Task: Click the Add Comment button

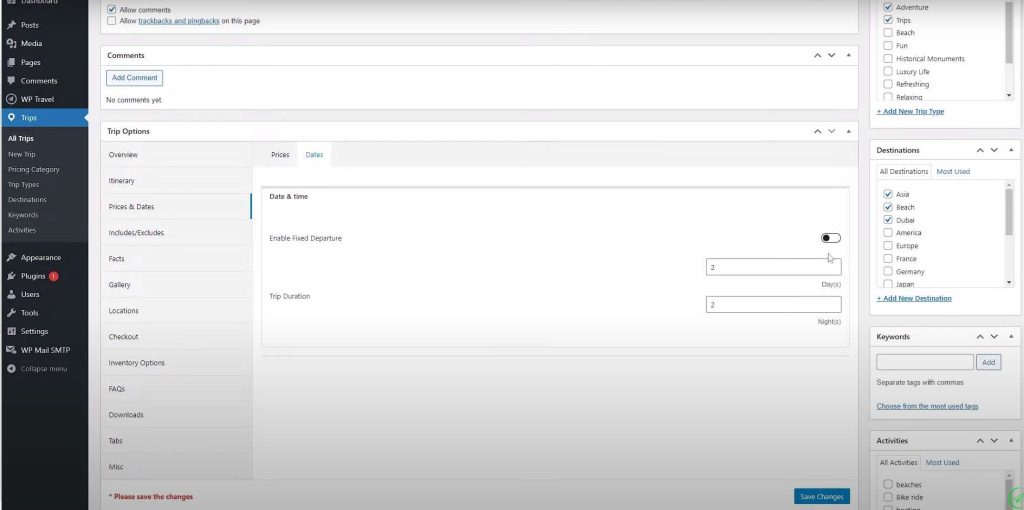Action: (135, 78)
